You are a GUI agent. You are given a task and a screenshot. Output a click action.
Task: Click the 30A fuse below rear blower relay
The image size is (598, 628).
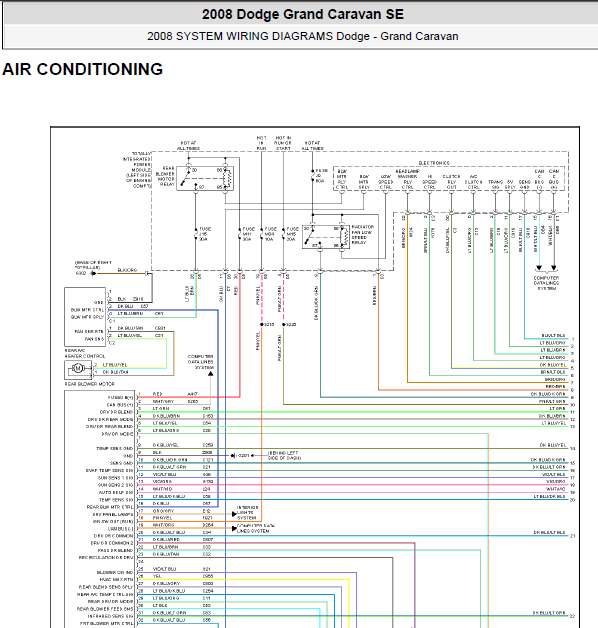[x=196, y=234]
